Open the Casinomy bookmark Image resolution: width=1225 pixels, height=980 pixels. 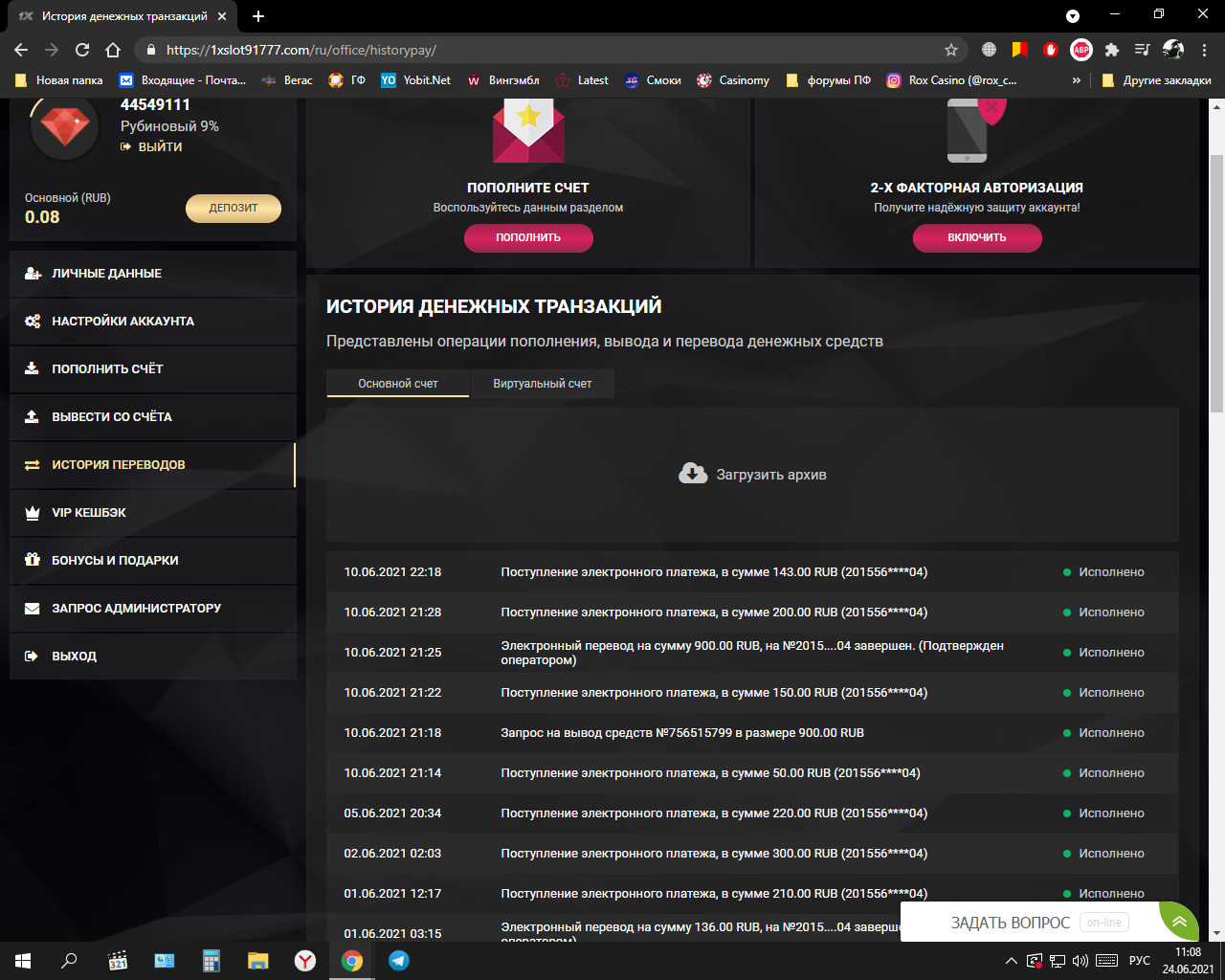(733, 80)
